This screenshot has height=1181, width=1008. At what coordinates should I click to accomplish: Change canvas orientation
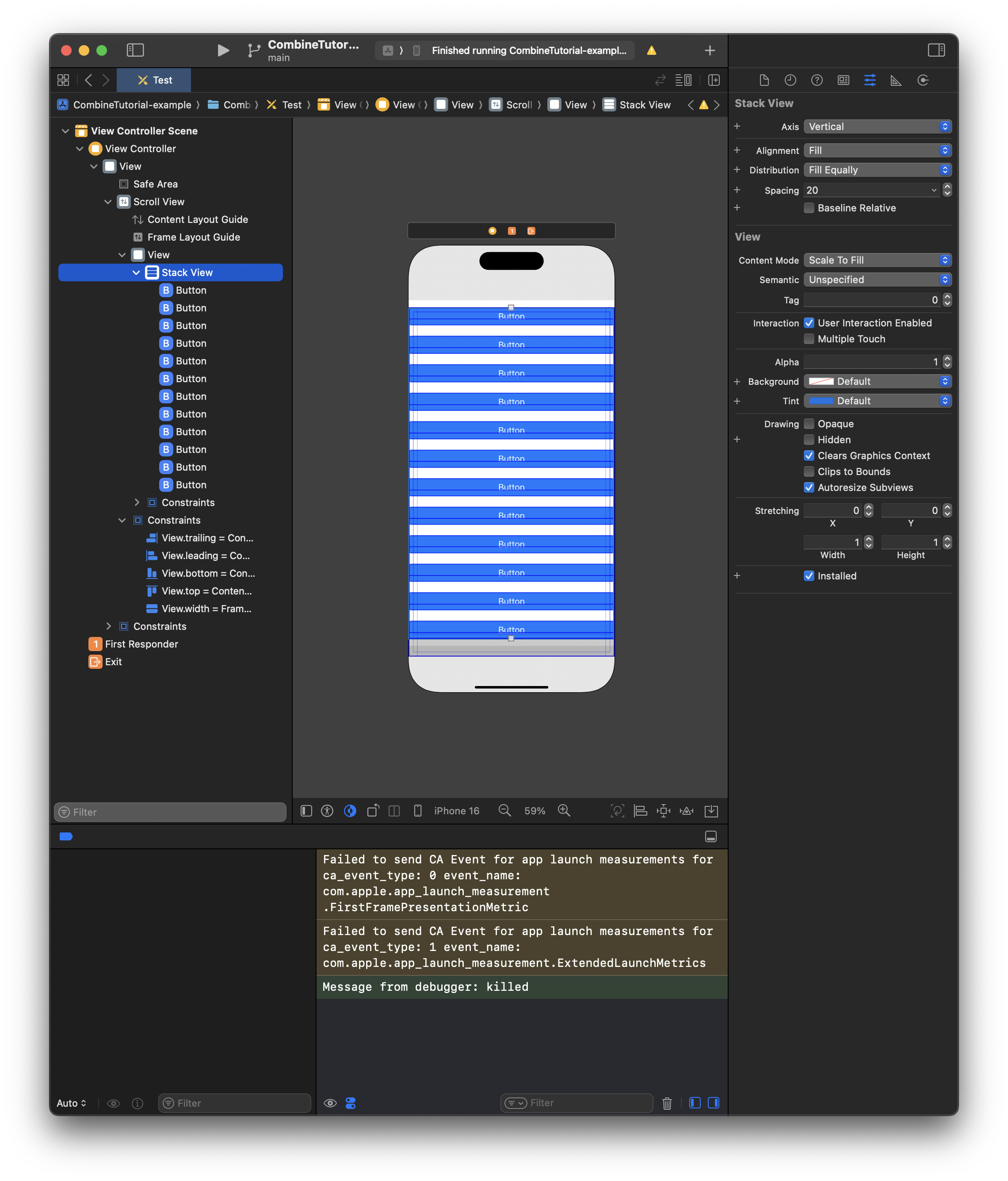point(373,810)
